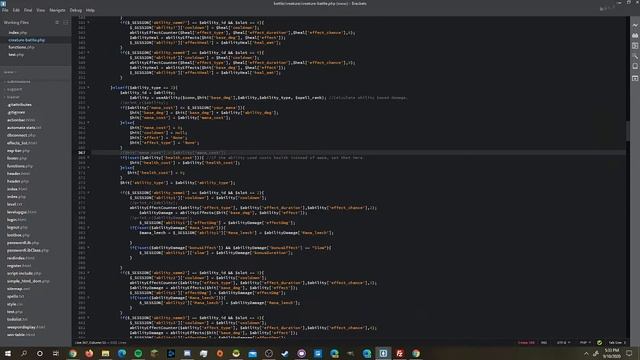This screenshot has width=640, height=360.
Task: Click the green linting checkmark in status bar
Action: pyautogui.click(x=599, y=342)
